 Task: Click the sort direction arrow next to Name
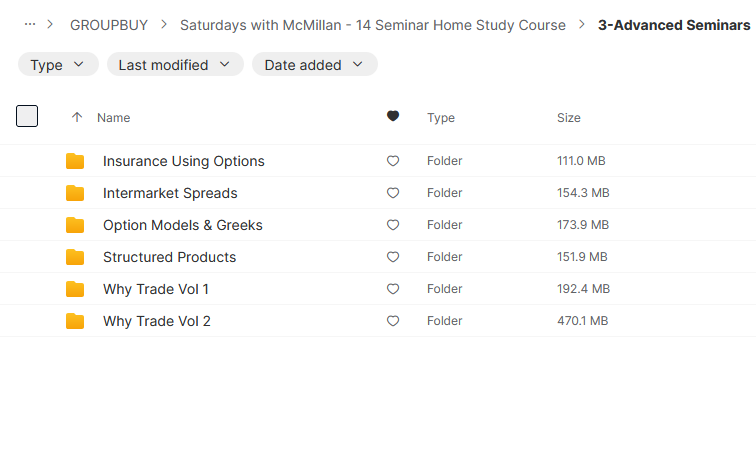coord(77,117)
